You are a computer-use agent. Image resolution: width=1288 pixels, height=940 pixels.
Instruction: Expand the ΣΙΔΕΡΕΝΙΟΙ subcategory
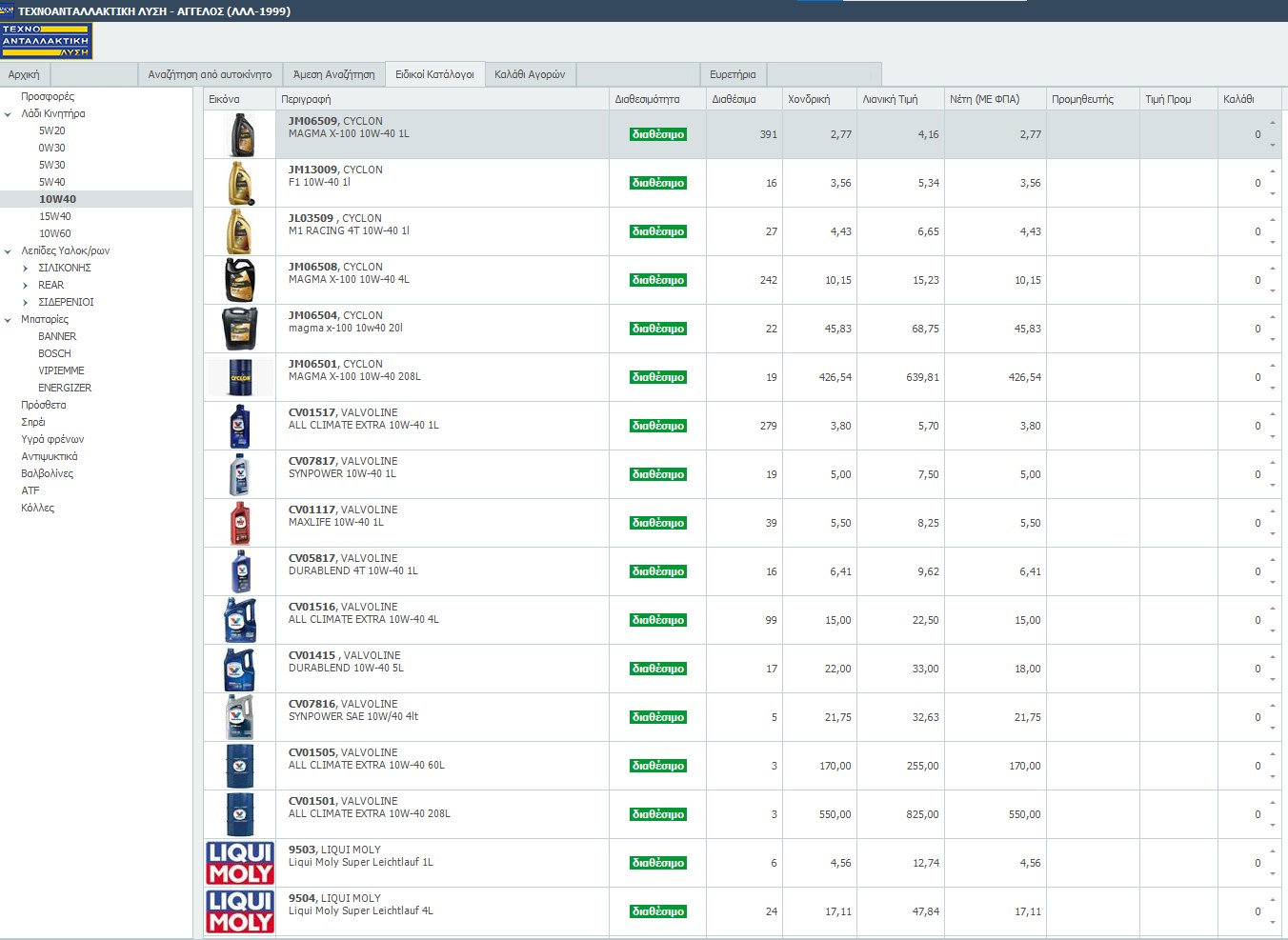26,303
